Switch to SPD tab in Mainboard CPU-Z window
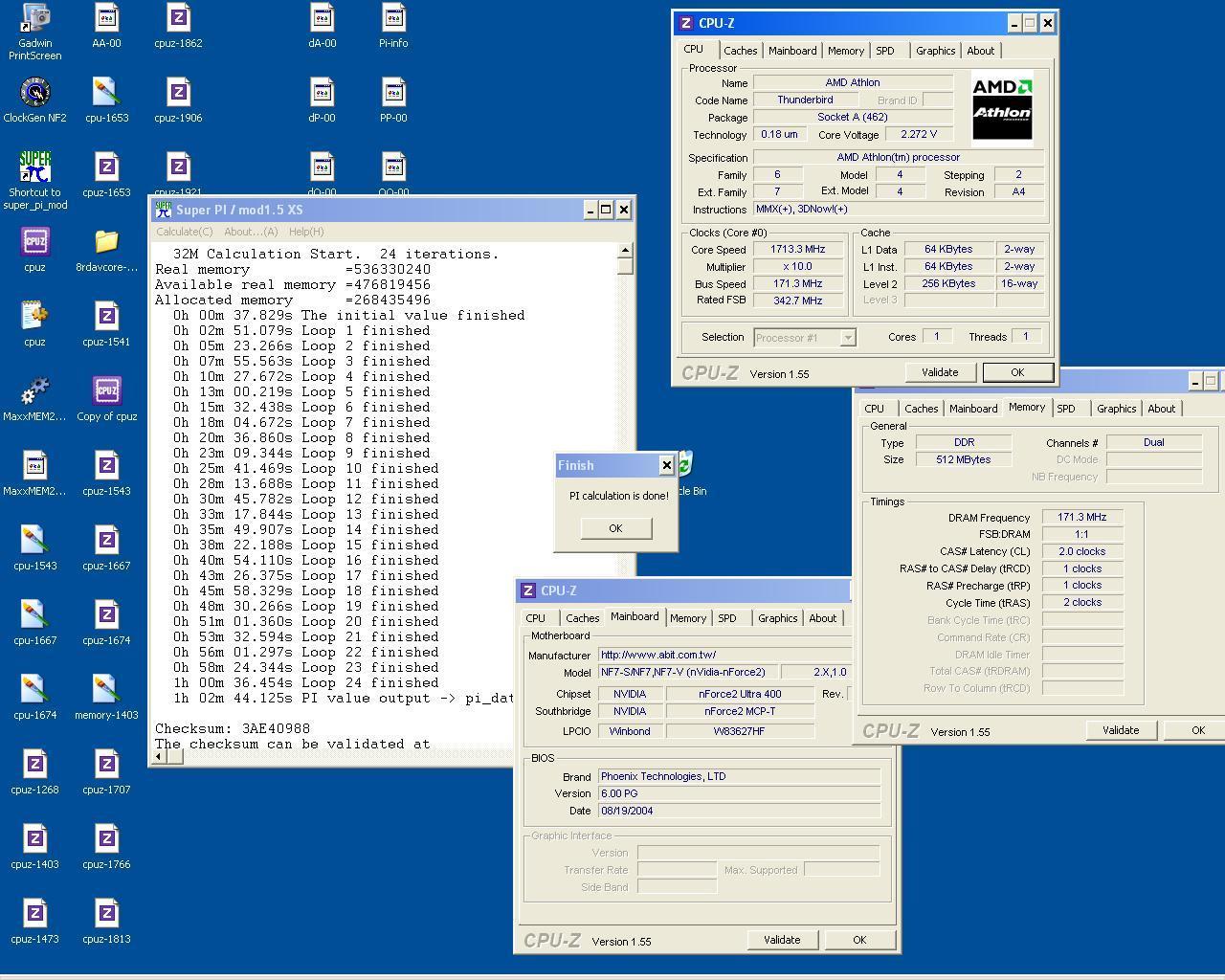This screenshot has height=980, width=1225. [727, 618]
